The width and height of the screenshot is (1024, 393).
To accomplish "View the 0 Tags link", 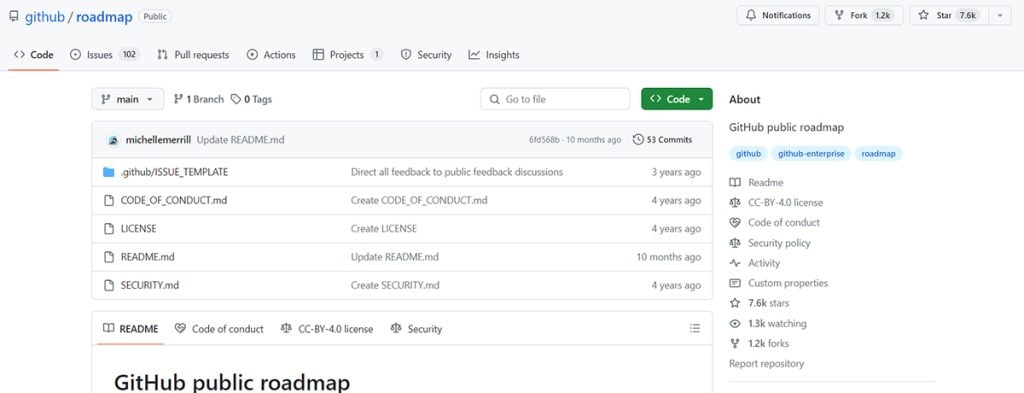I will 251,99.
